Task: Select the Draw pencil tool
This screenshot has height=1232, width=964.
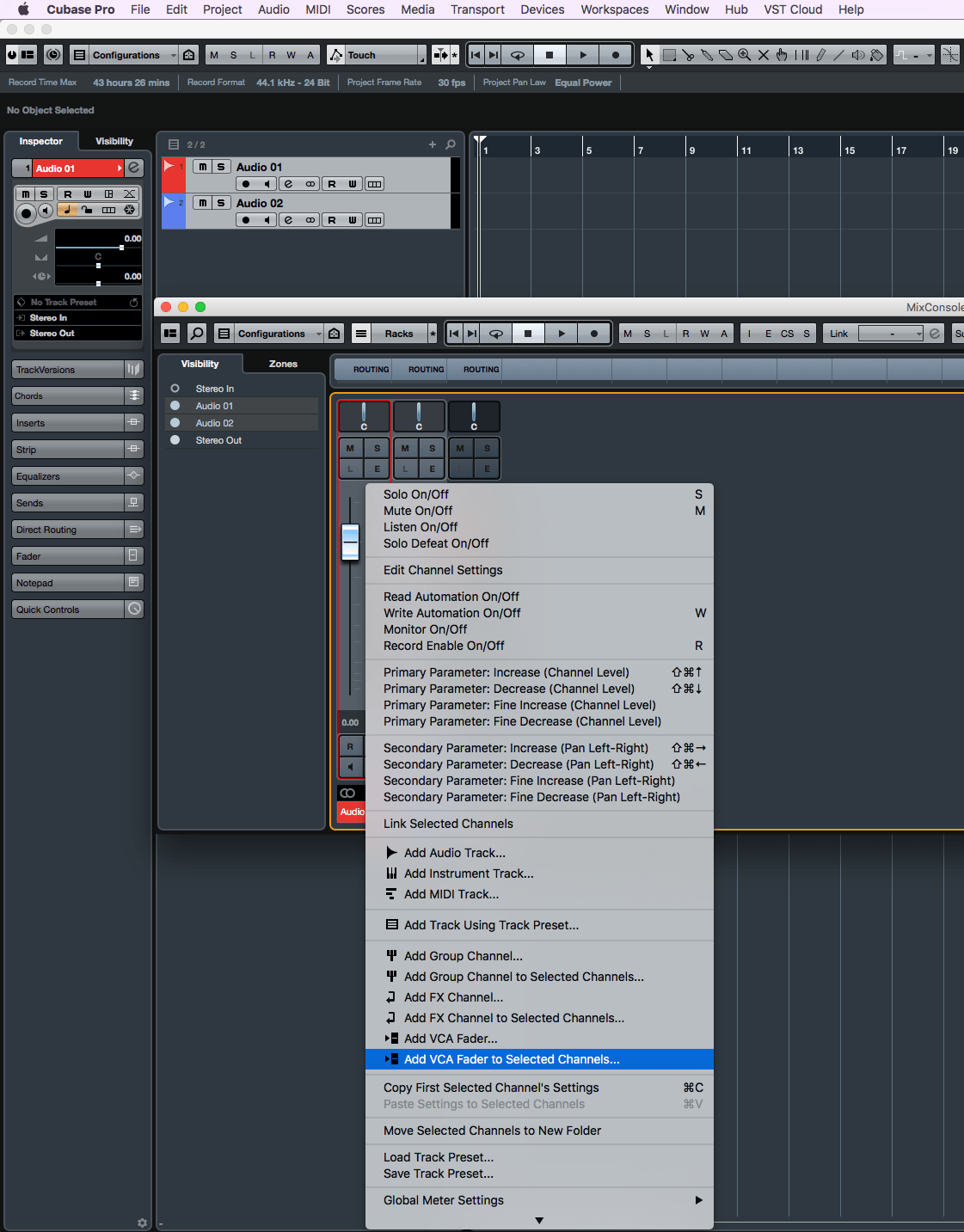Action: click(820, 55)
